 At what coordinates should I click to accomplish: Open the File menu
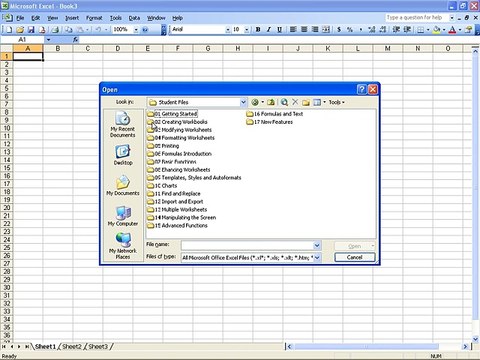20,18
